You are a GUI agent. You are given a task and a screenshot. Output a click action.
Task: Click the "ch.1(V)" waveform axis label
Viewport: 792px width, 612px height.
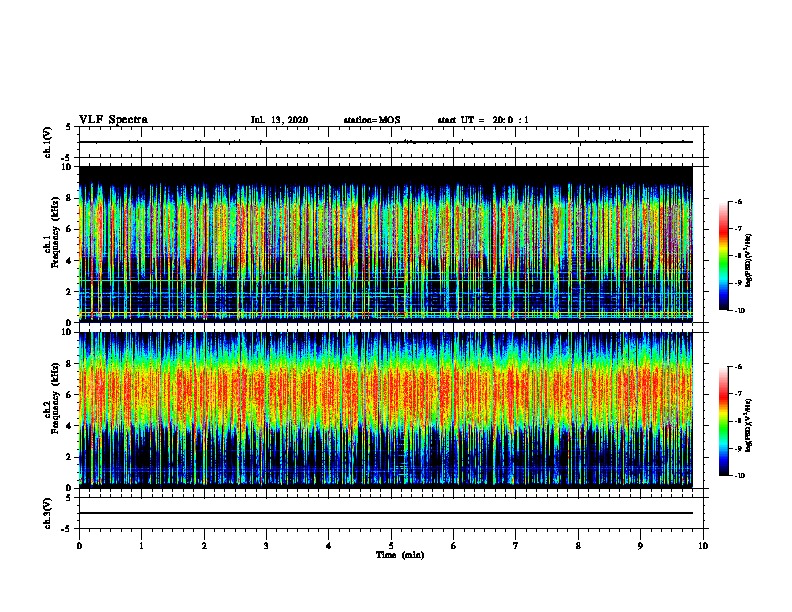(x=48, y=142)
